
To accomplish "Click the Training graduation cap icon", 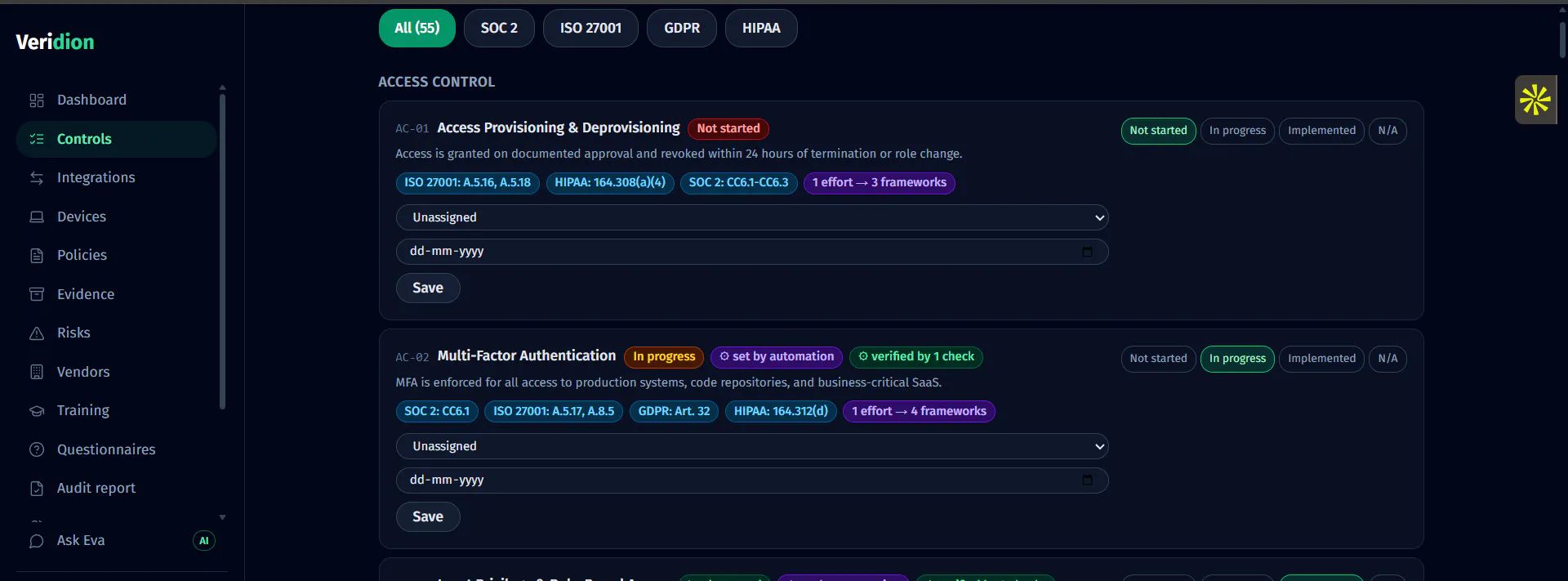I will pyautogui.click(x=37, y=411).
